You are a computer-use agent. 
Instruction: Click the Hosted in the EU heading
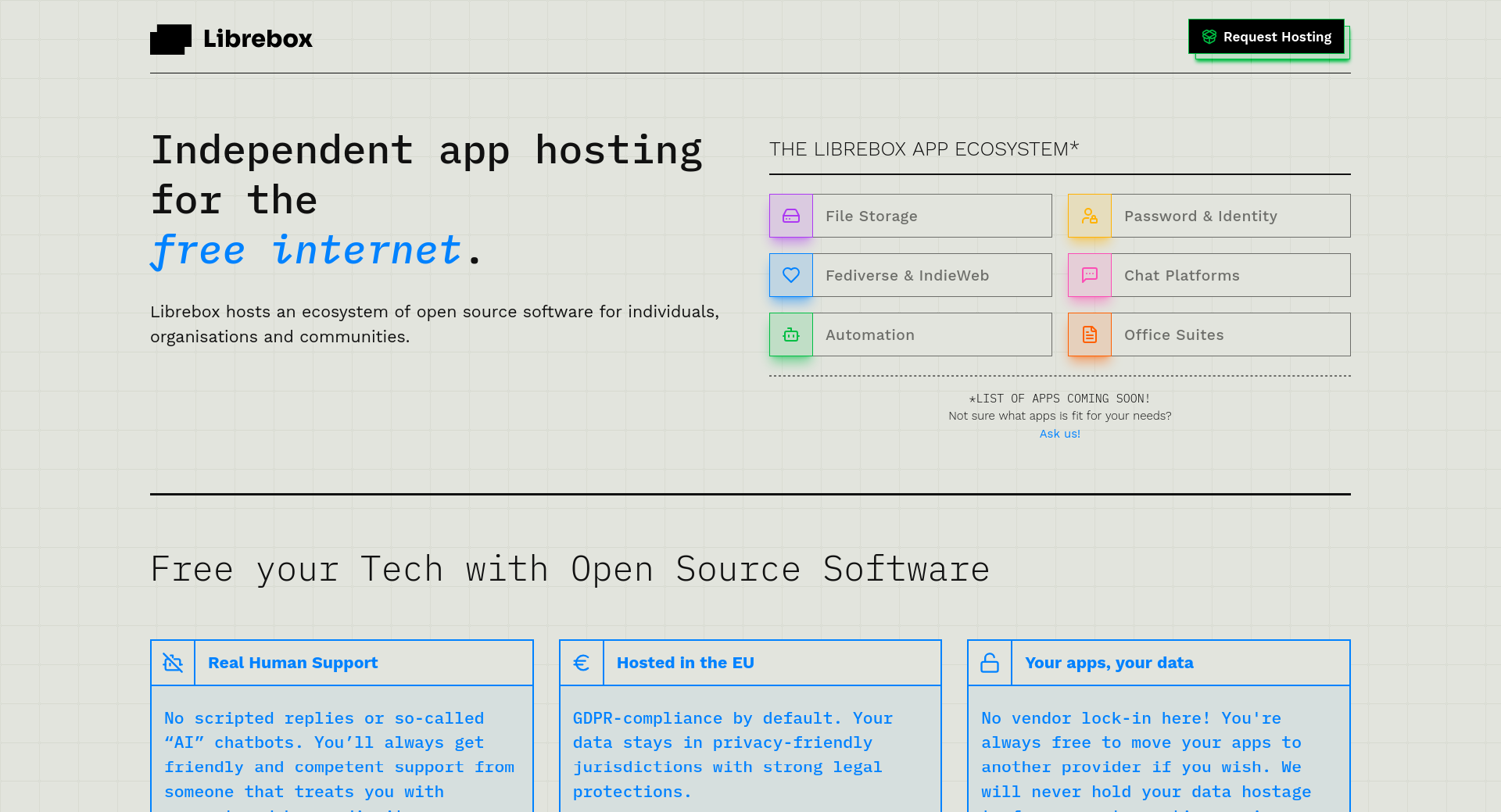click(686, 663)
